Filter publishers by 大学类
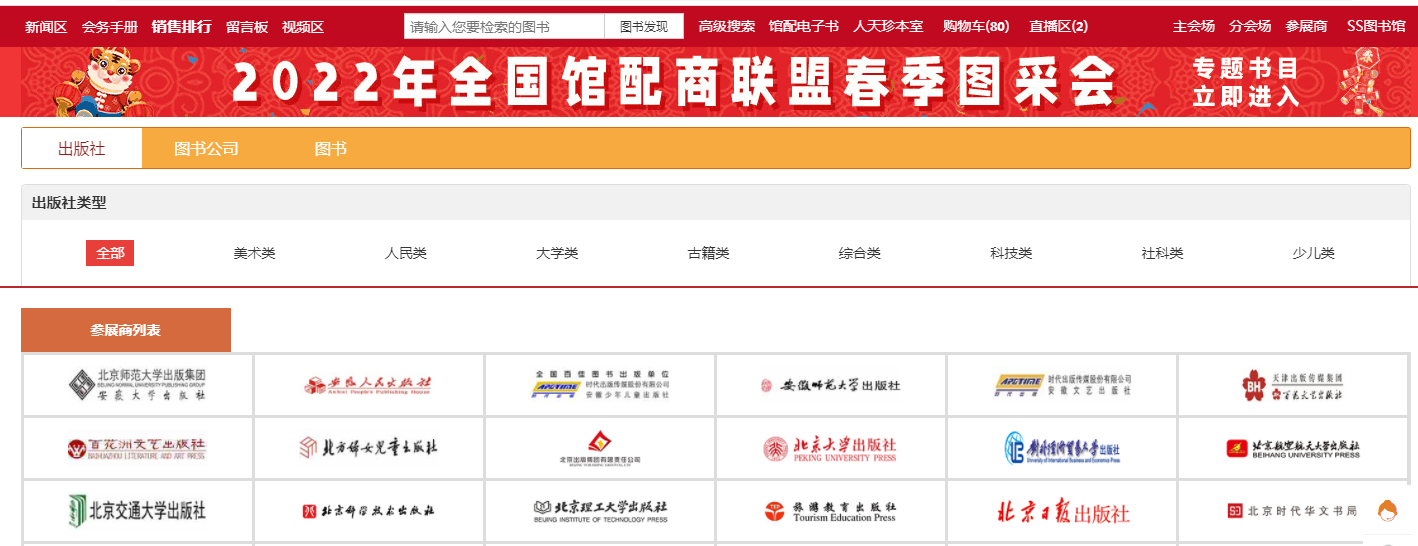1418x546 pixels. point(557,254)
